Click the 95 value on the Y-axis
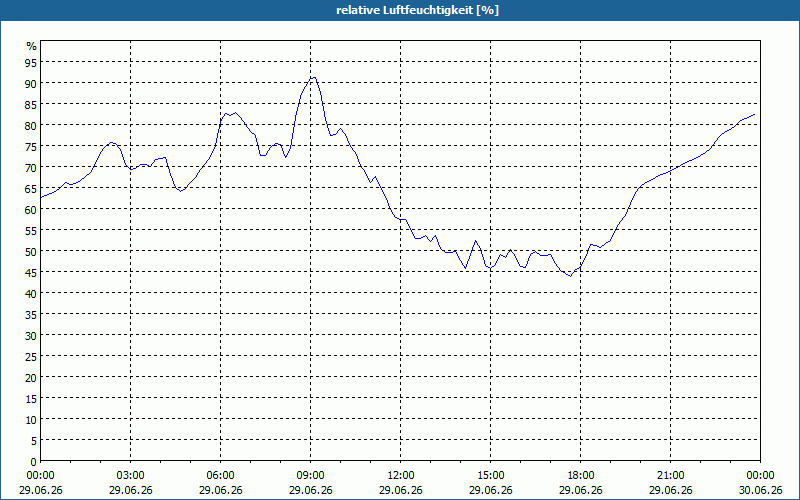Viewport: 800px width, 500px height. (32, 62)
